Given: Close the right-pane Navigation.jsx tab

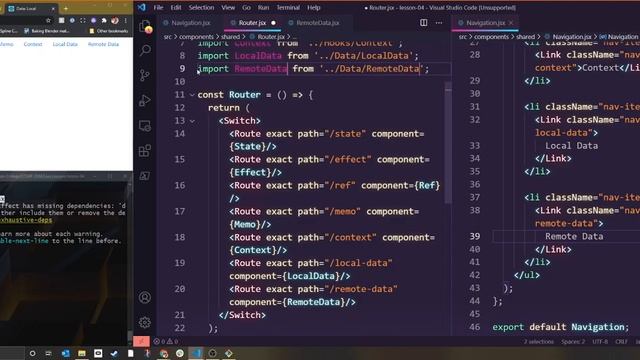Looking at the screenshot, I should [x=511, y=23].
